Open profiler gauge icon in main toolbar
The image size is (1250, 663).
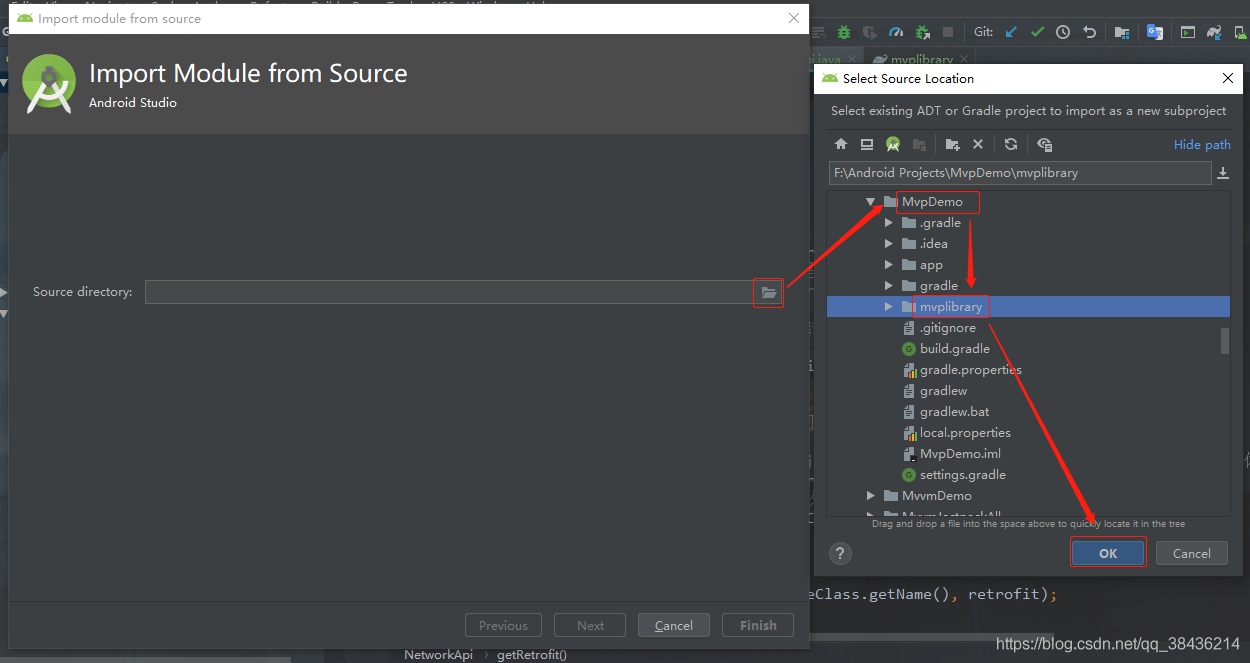click(x=896, y=32)
